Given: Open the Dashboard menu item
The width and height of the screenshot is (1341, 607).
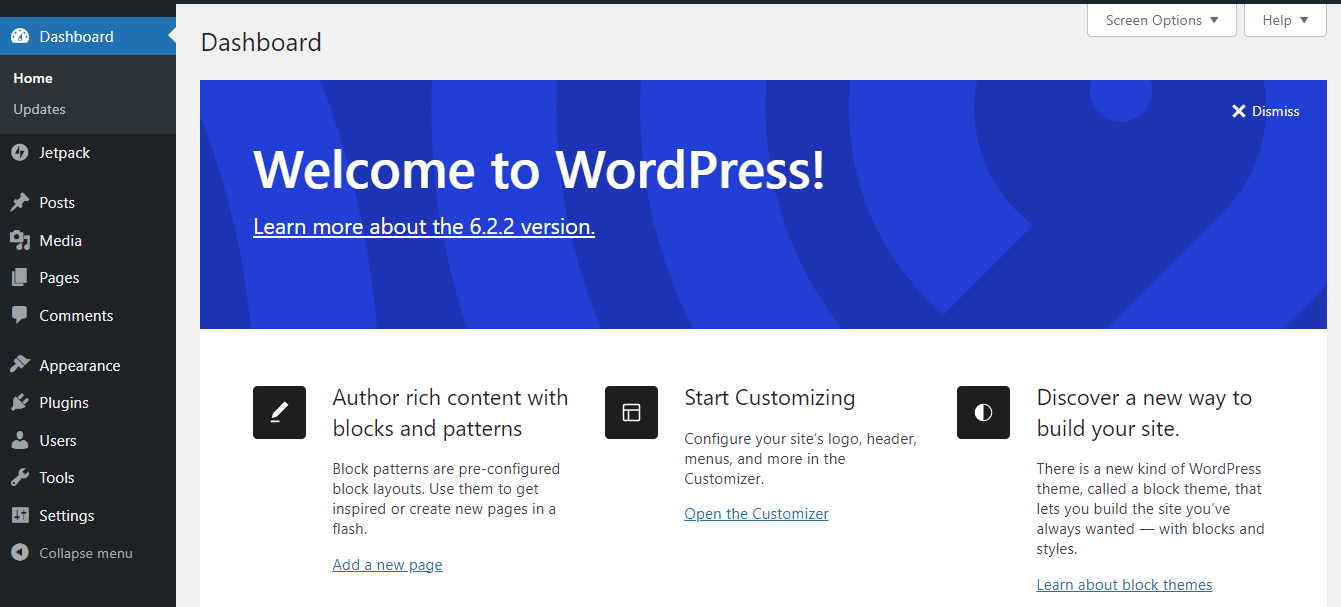Looking at the screenshot, I should pos(88,36).
